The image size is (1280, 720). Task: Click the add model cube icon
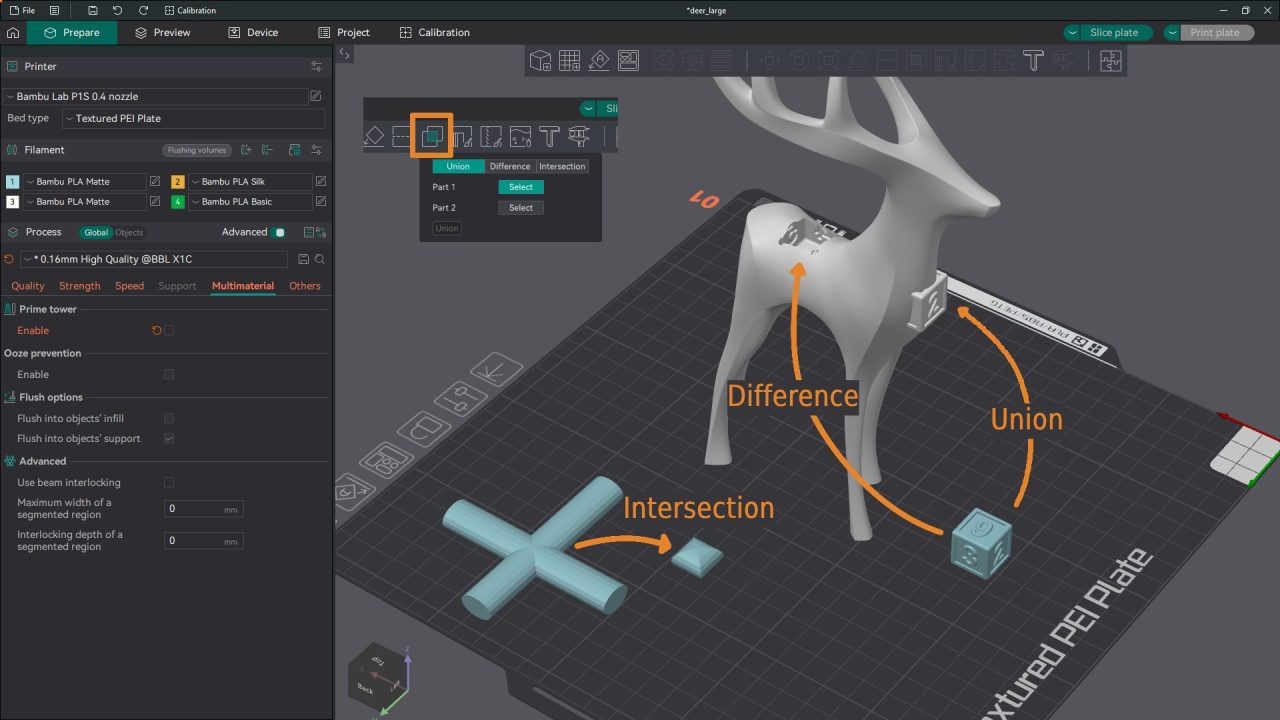[x=540, y=60]
